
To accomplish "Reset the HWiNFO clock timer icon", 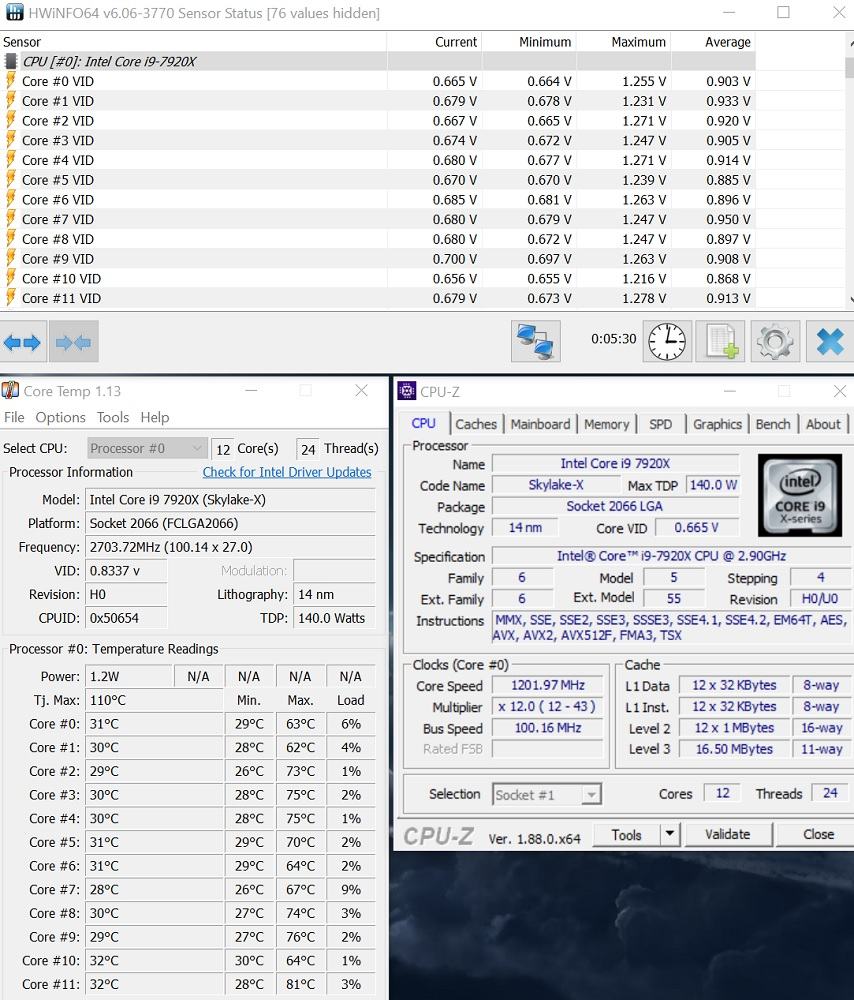I will click(x=666, y=341).
